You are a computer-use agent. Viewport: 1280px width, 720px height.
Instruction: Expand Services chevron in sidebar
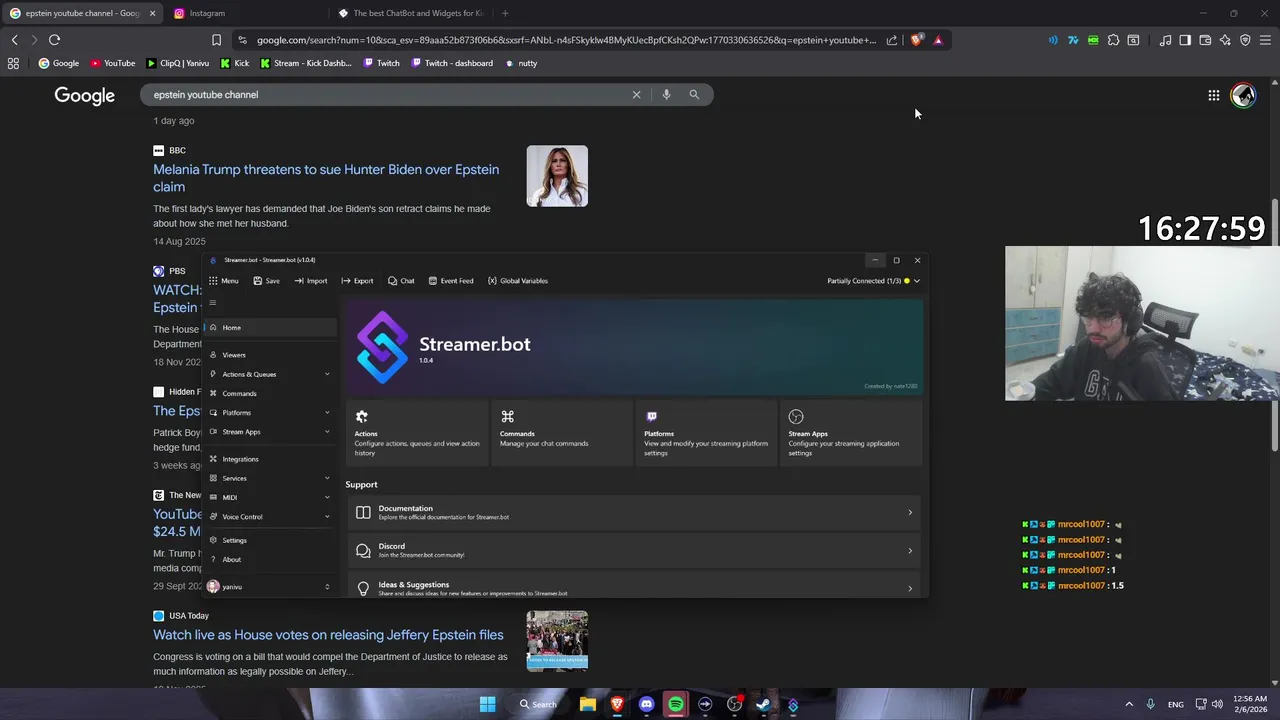pyautogui.click(x=327, y=478)
